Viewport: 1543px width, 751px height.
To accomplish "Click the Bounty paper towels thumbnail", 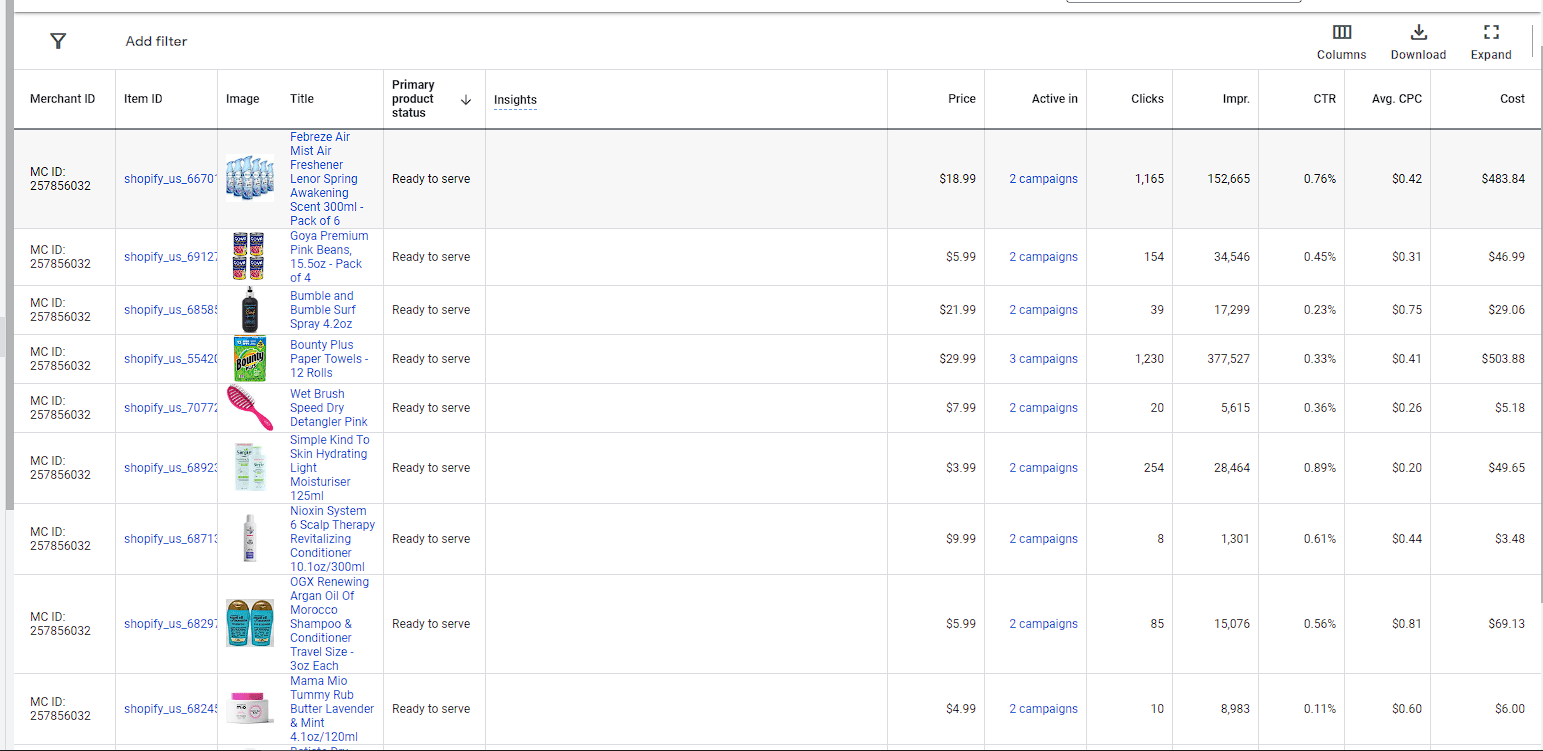I will click(x=250, y=359).
